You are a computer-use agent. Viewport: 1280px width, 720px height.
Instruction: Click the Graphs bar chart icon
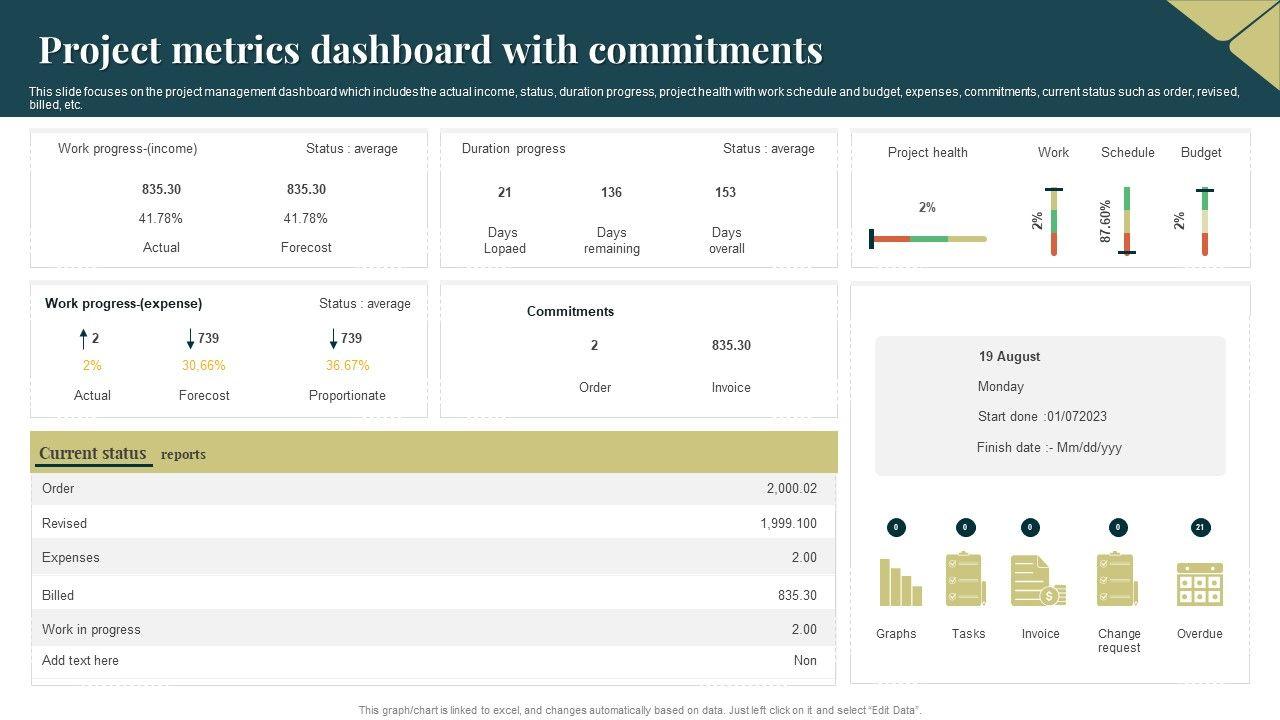tap(900, 582)
